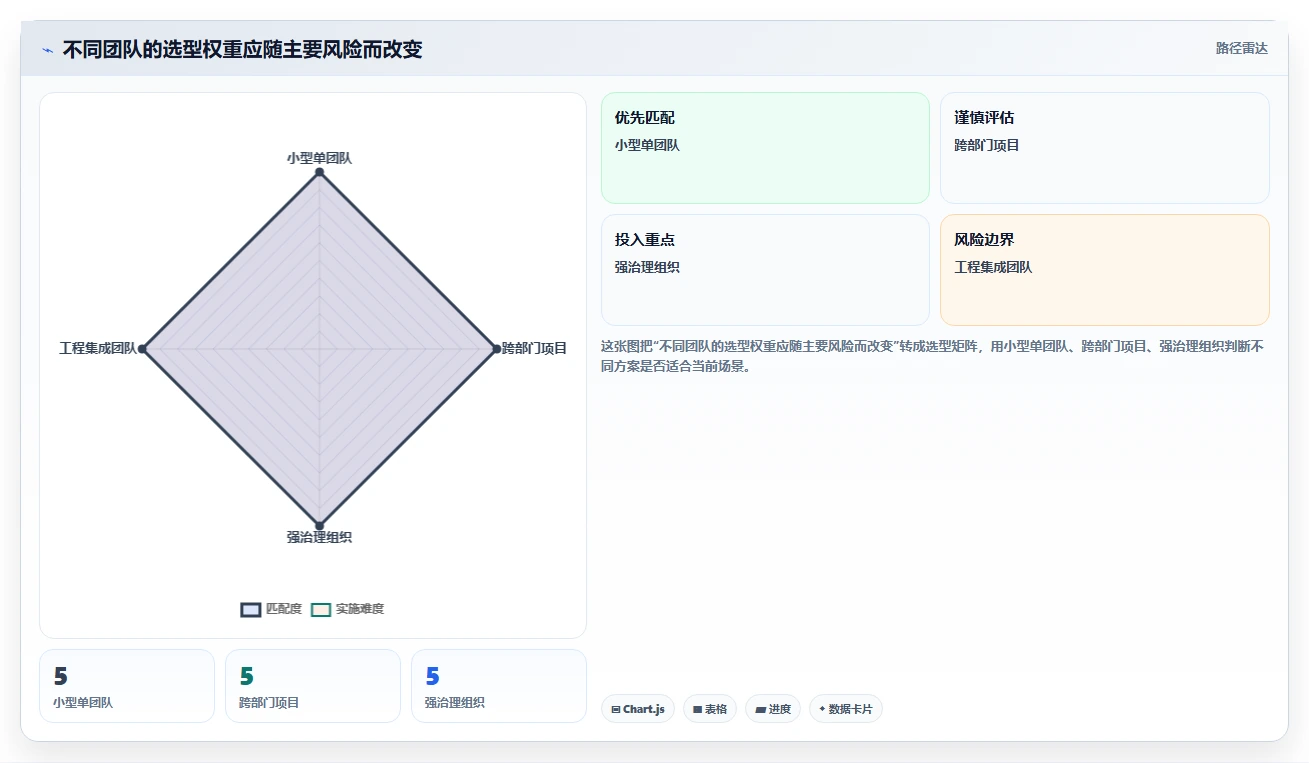This screenshot has width=1309, height=763.
Task: Click the page title 不同团队的选型权重应随主要风险而改变
Action: [x=243, y=50]
